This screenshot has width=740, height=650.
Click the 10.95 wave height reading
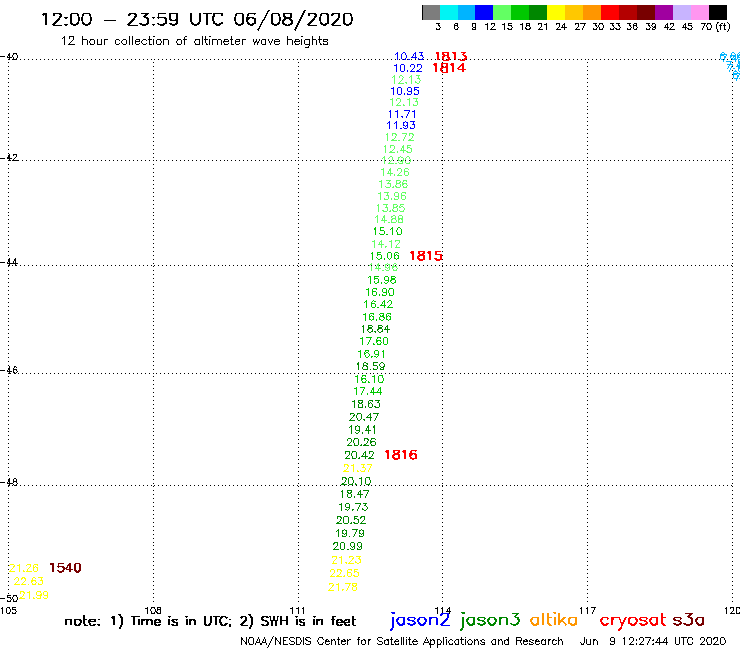(x=405, y=91)
